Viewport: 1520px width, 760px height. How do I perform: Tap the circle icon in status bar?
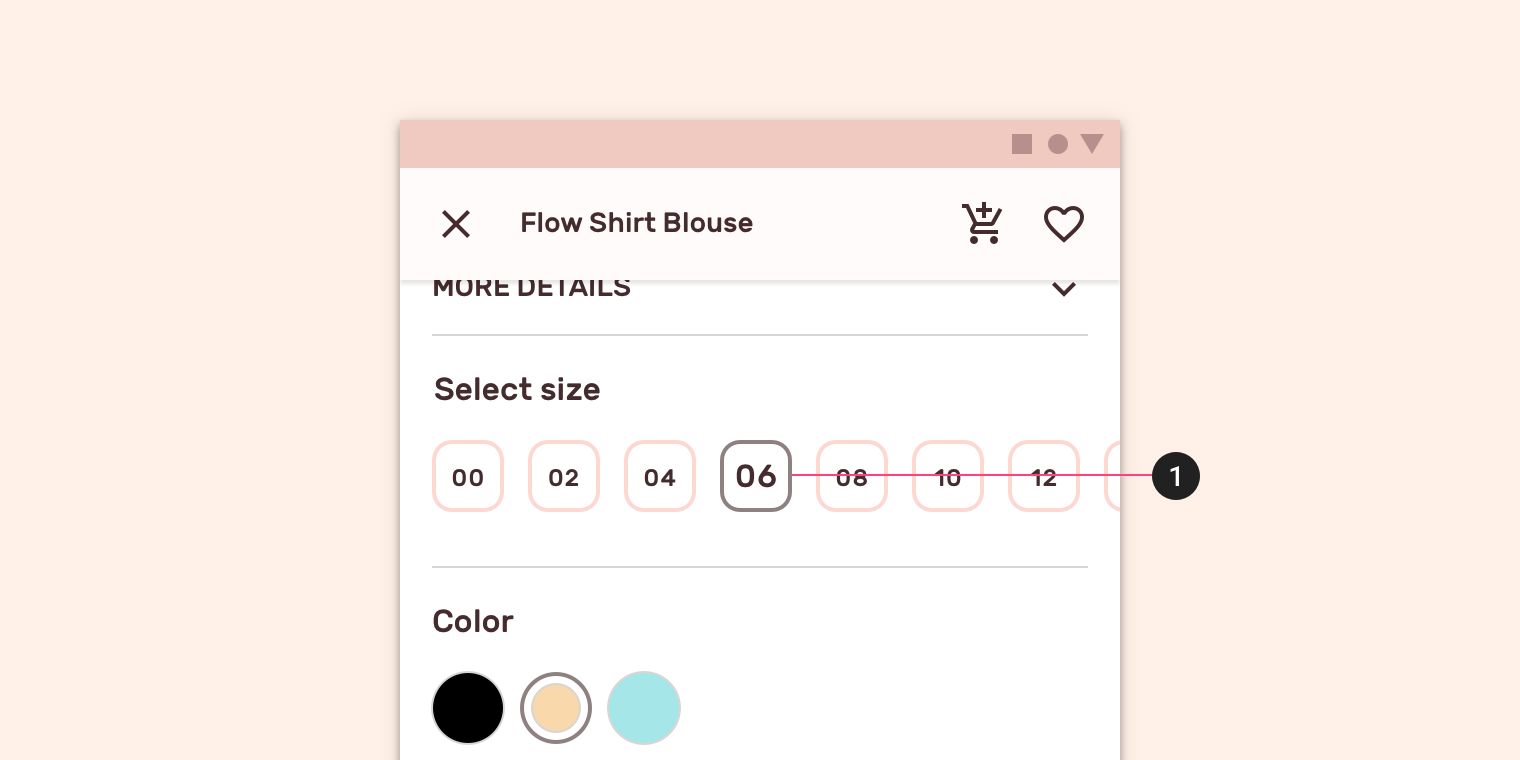click(x=1058, y=144)
